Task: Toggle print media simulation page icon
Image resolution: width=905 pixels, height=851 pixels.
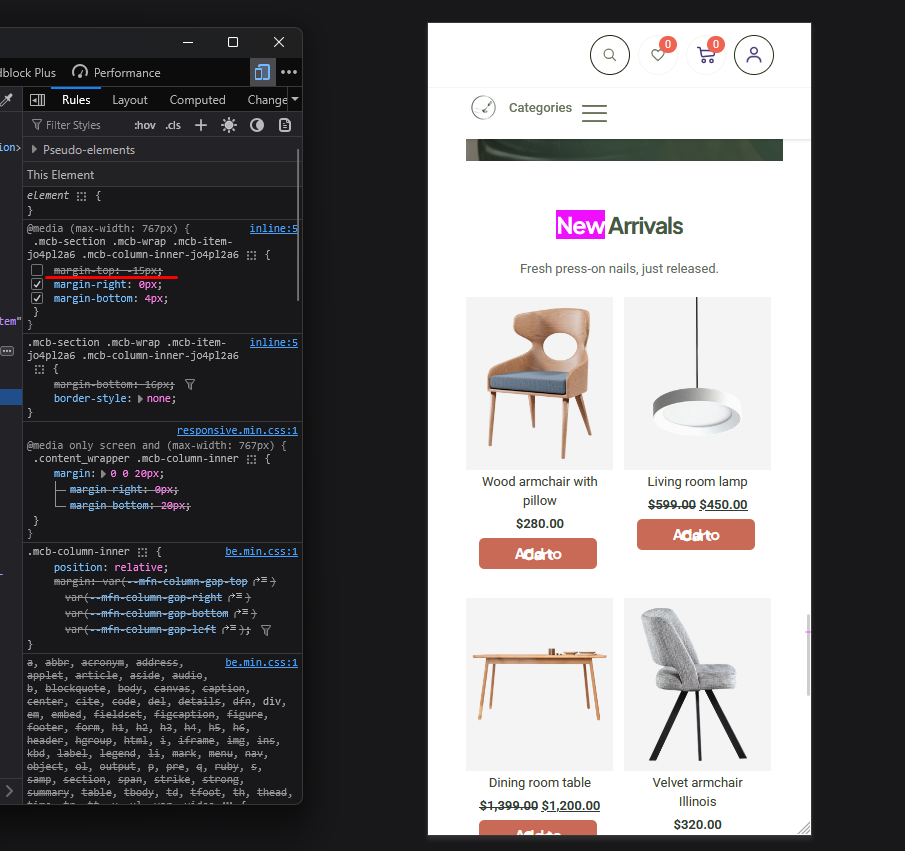Action: pos(285,125)
